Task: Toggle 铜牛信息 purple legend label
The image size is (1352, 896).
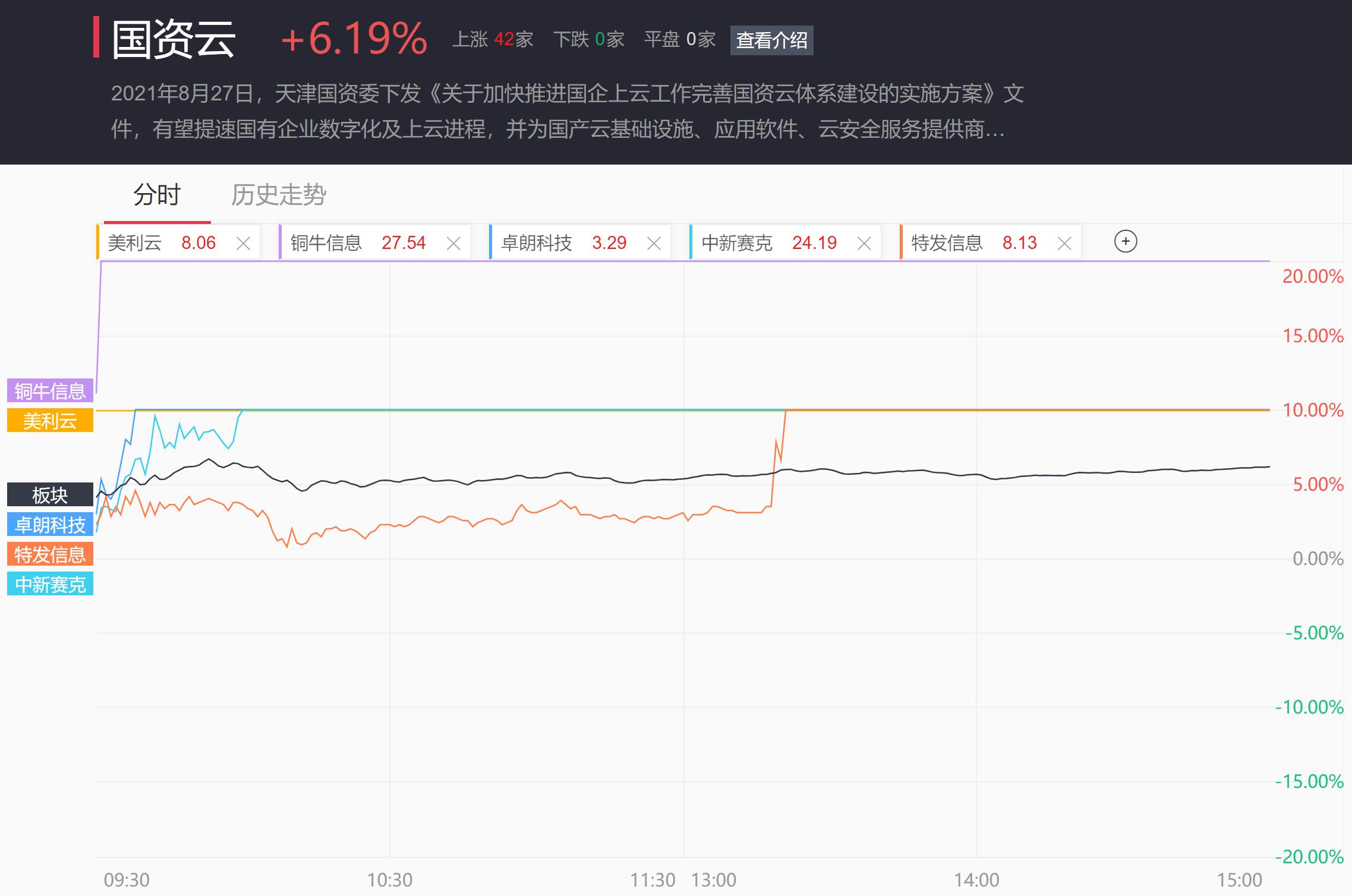Action: [50, 391]
